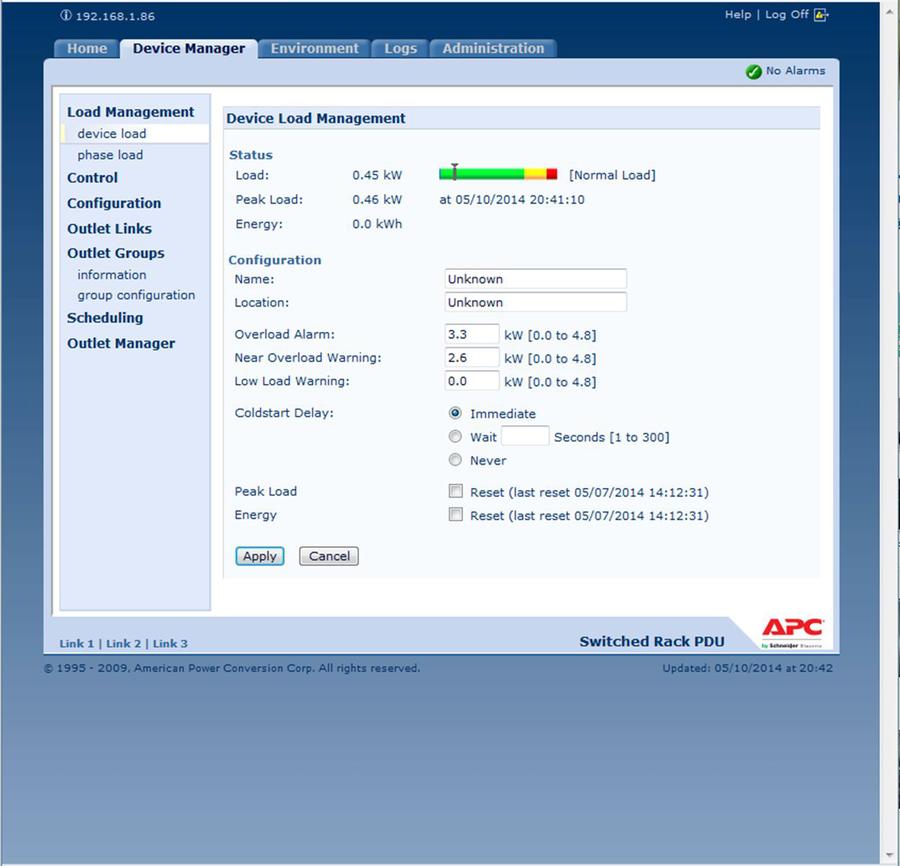
Task: Open Outlet Groups section
Action: (x=115, y=253)
